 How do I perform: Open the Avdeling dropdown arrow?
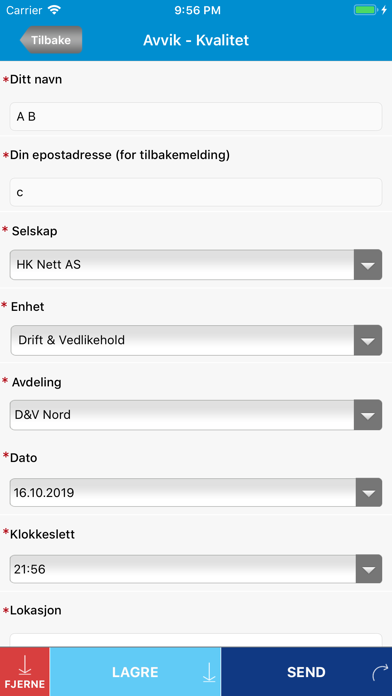coord(368,415)
